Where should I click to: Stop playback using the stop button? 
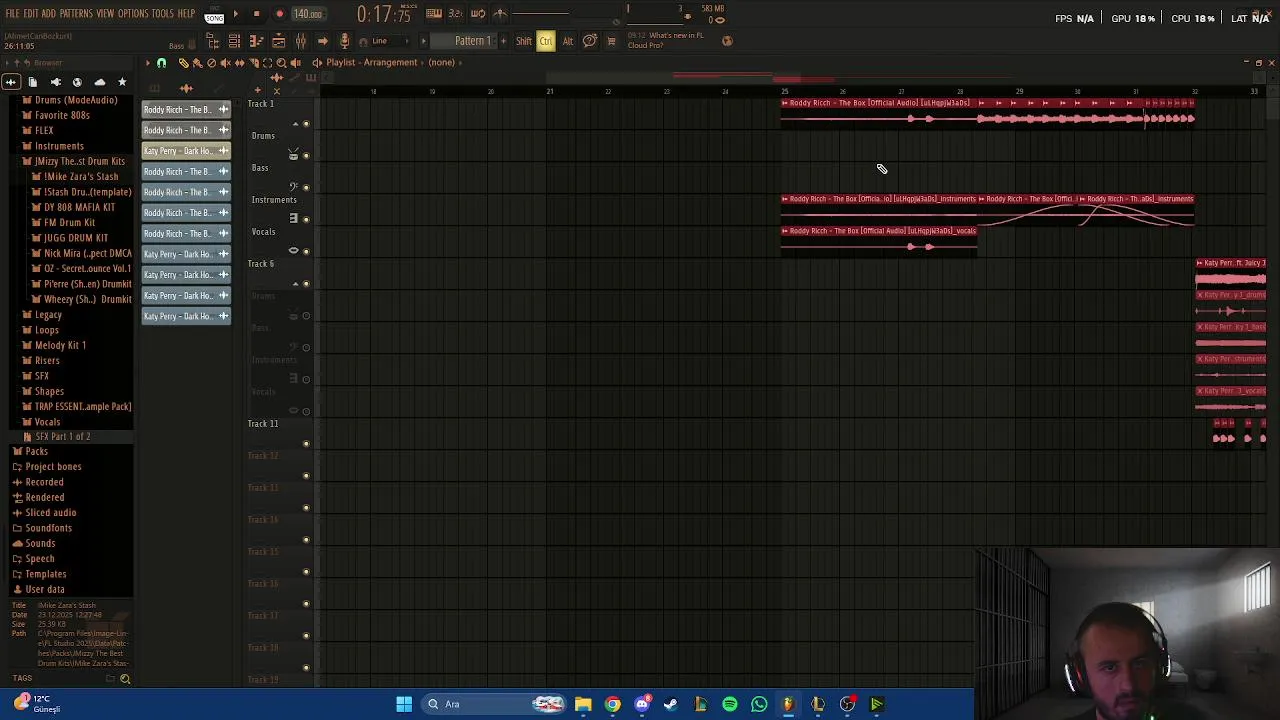tap(257, 14)
